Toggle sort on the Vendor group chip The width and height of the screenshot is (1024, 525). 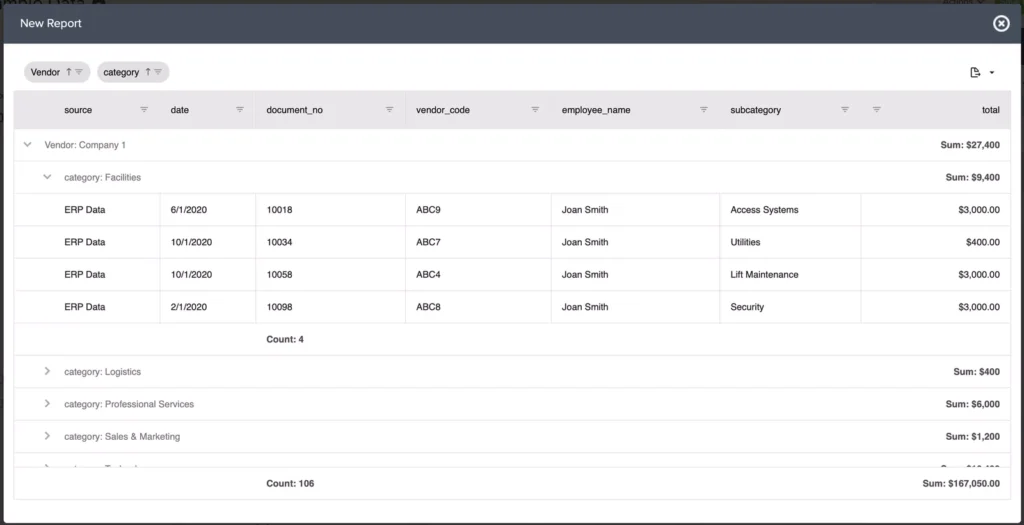pyautogui.click(x=69, y=72)
